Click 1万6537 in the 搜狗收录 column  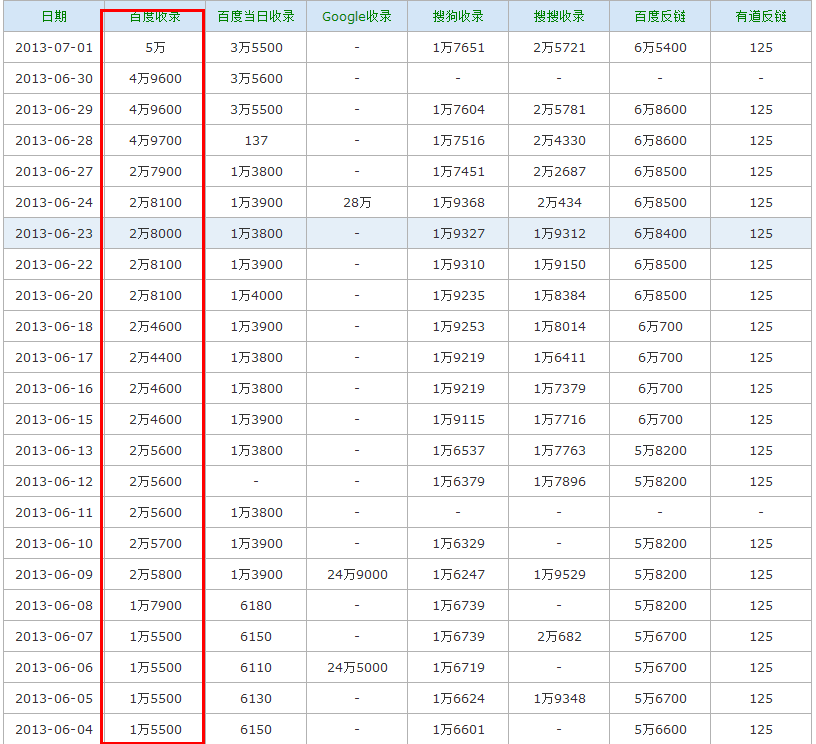tap(458, 451)
